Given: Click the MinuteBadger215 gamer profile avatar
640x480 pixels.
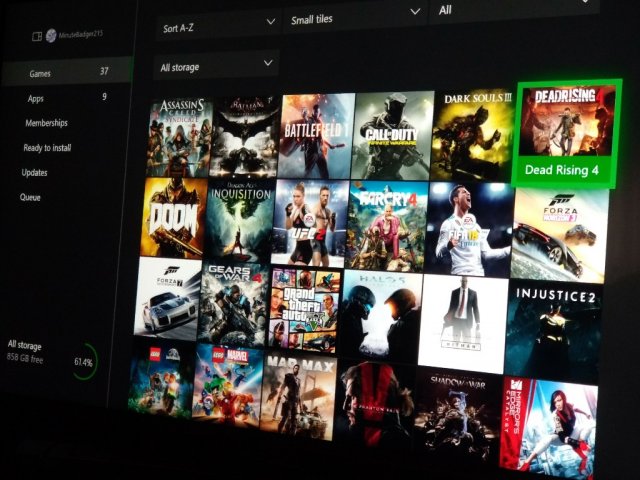Looking at the screenshot, I should click(x=51, y=36).
